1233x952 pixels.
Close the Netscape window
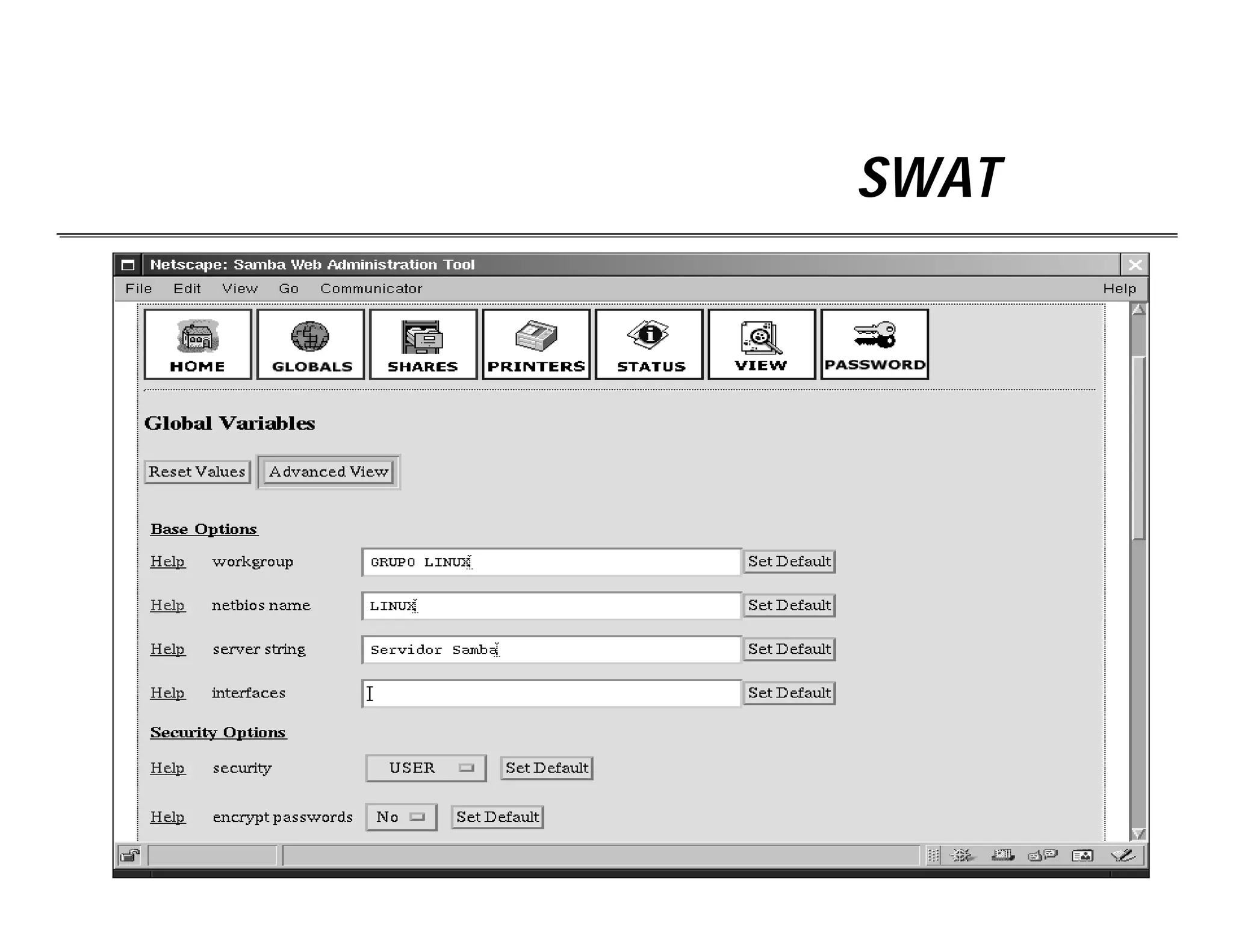tap(1135, 265)
